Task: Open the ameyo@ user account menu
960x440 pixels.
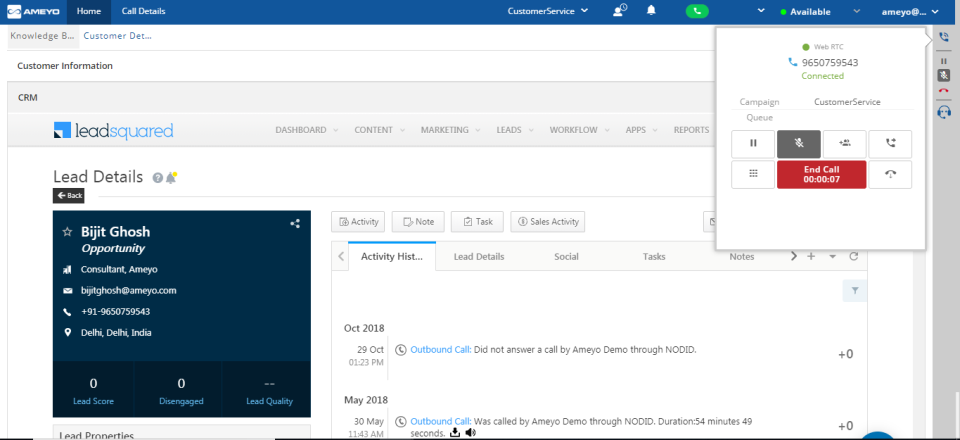Action: 910,12
